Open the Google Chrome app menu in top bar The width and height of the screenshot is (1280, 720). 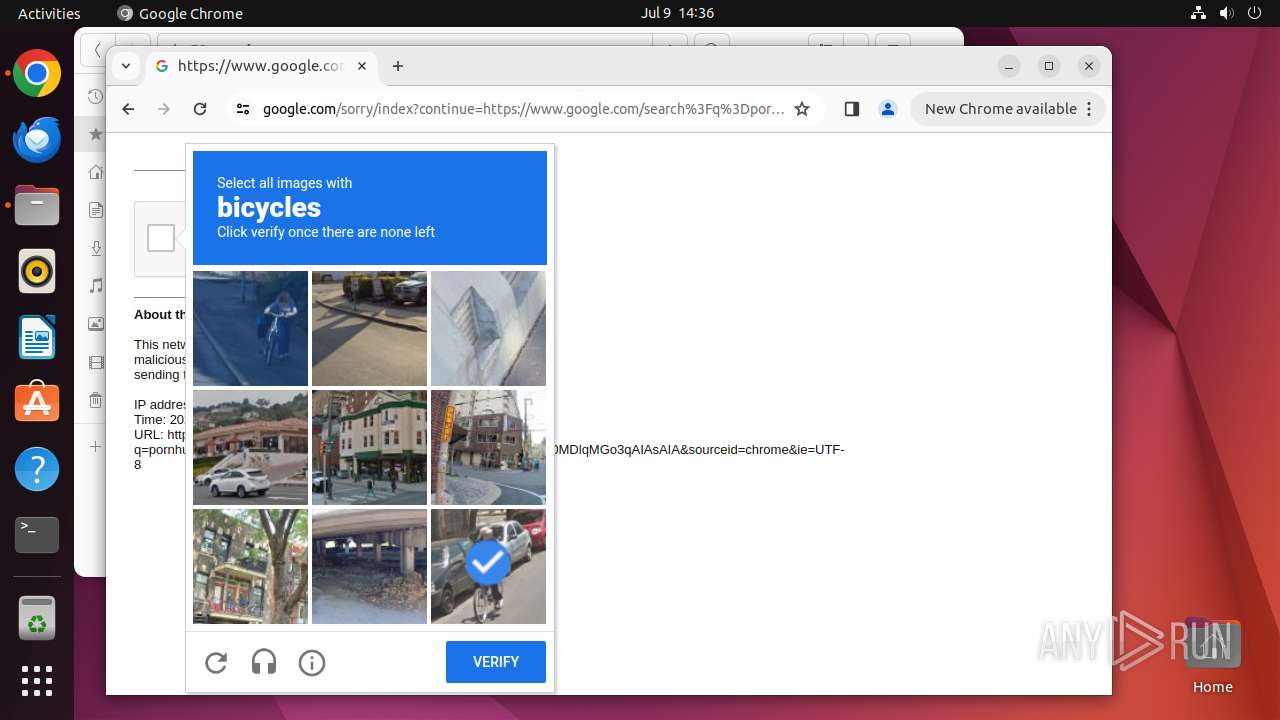tap(180, 13)
